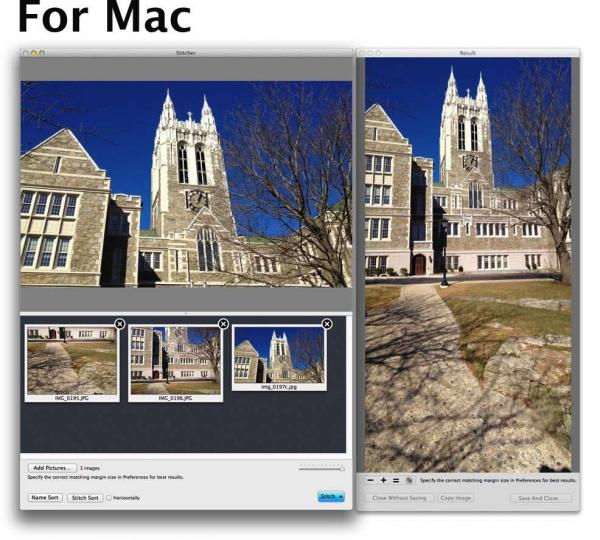This screenshot has height=540, width=600.
Task: Click the yellow minimize button of Stitcher
Action: [34, 53]
